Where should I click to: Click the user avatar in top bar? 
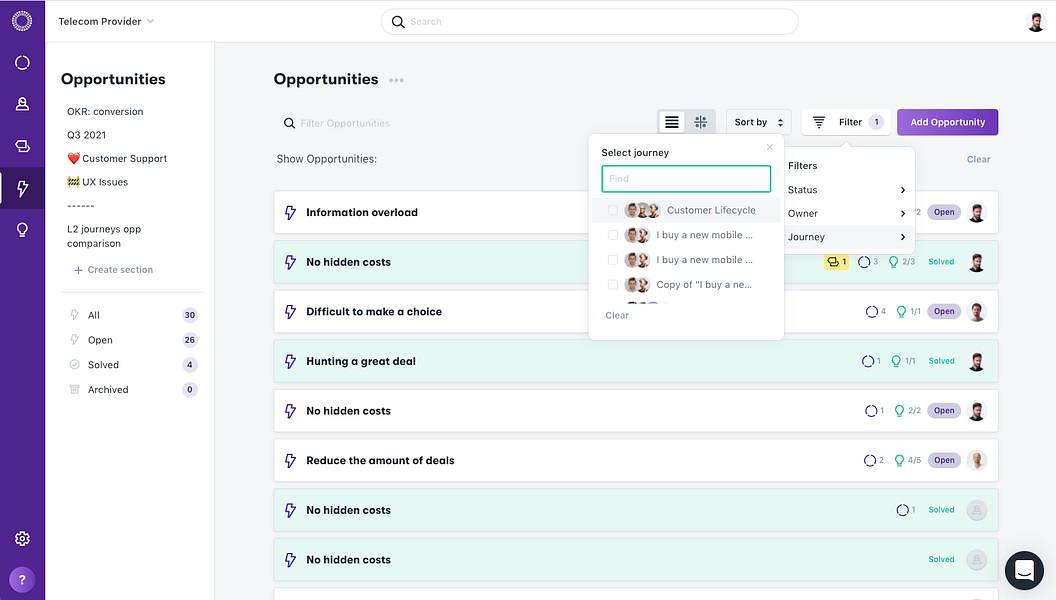tap(1035, 22)
